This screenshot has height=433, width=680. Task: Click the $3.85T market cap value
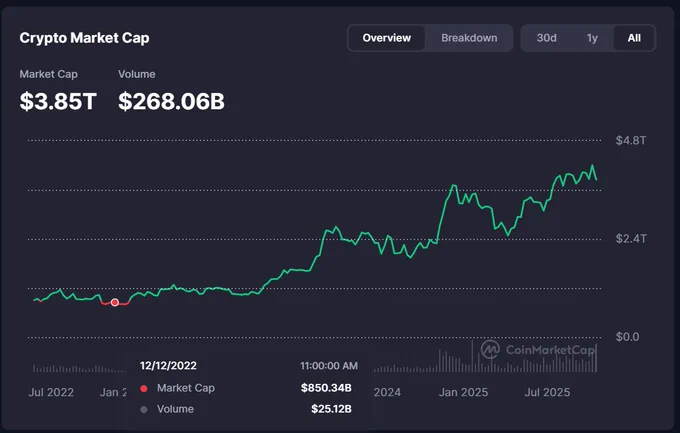pos(58,101)
